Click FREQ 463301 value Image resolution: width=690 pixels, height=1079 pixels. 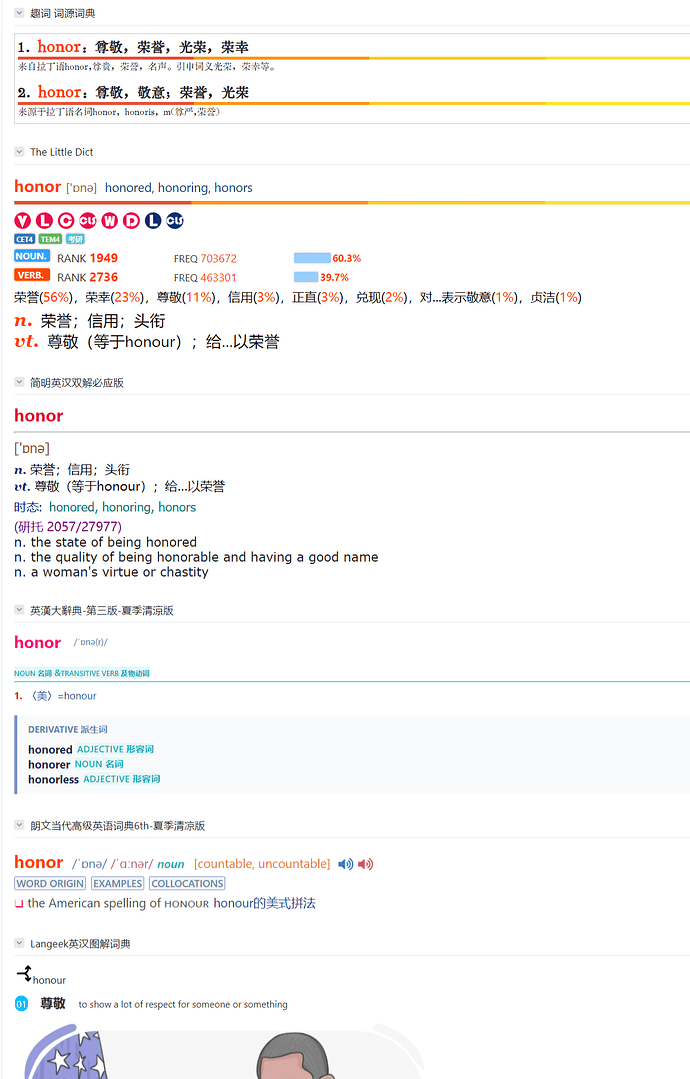218,278
